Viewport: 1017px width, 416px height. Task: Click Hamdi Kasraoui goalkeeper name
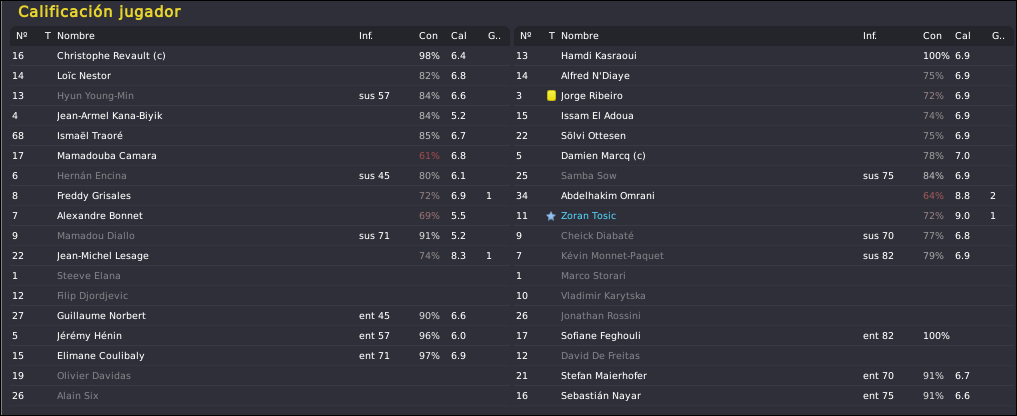[x=599, y=56]
